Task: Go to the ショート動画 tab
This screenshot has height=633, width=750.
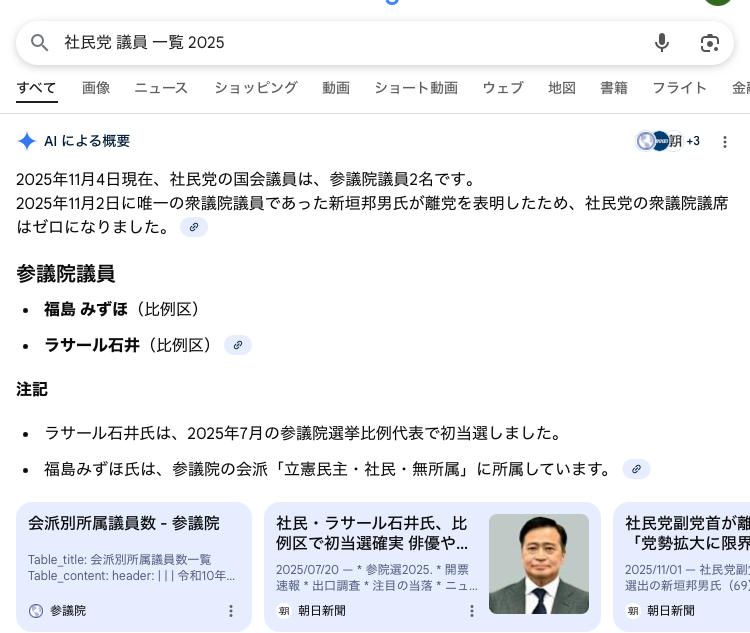Action: click(x=416, y=88)
